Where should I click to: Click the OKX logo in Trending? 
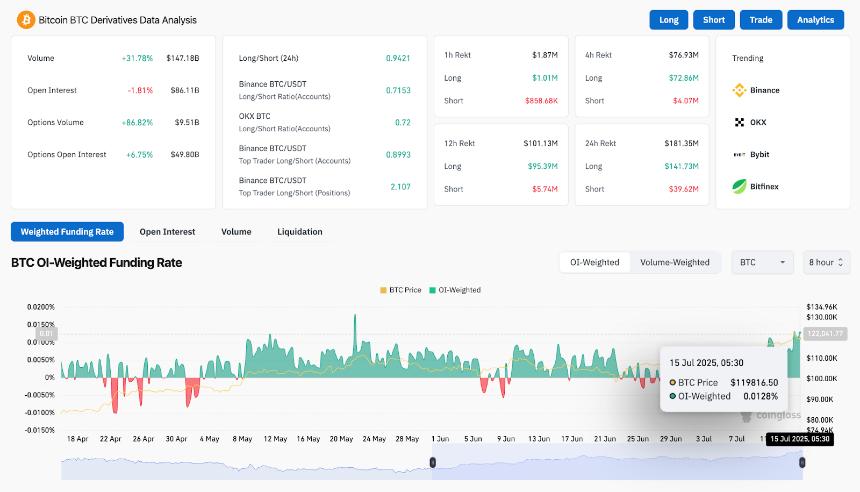pyautogui.click(x=740, y=122)
